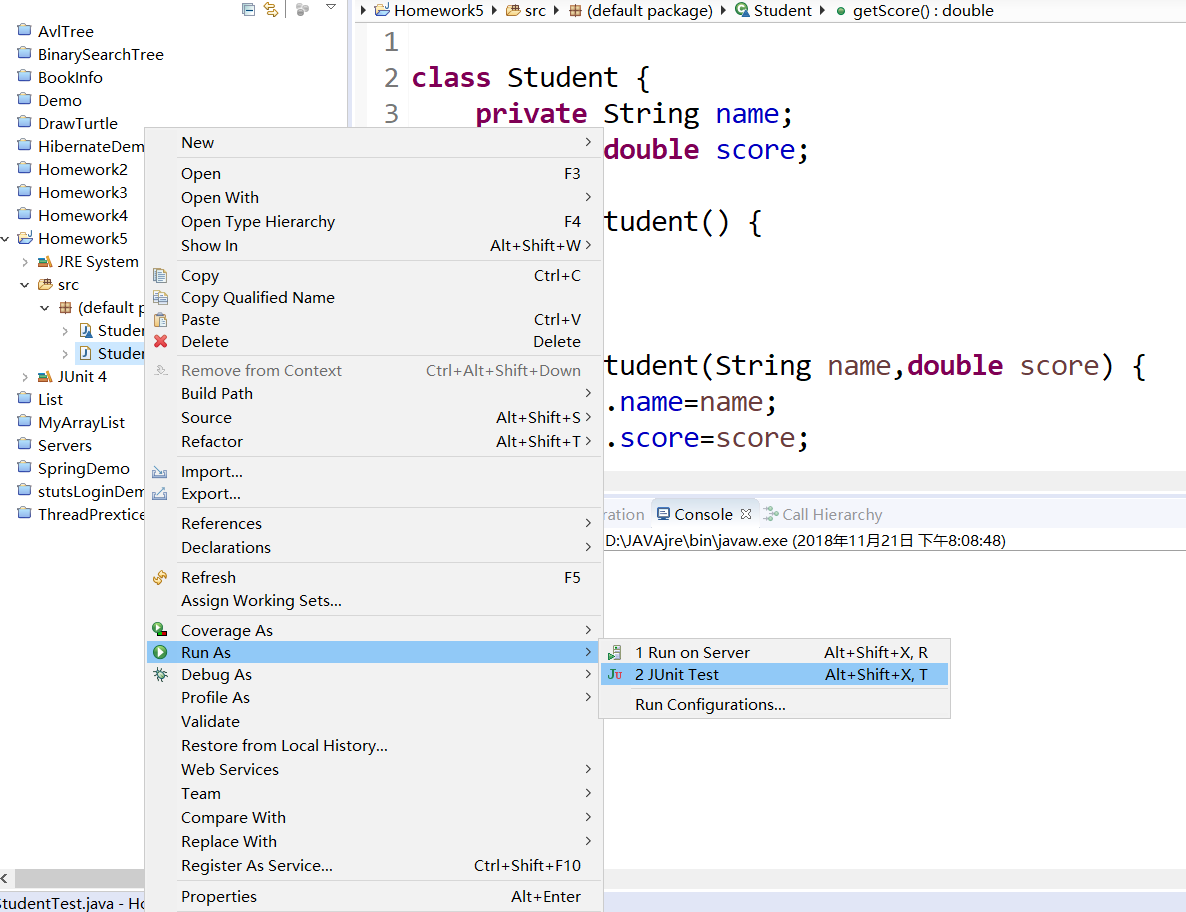Collapse the src folder node

[x=25, y=285]
